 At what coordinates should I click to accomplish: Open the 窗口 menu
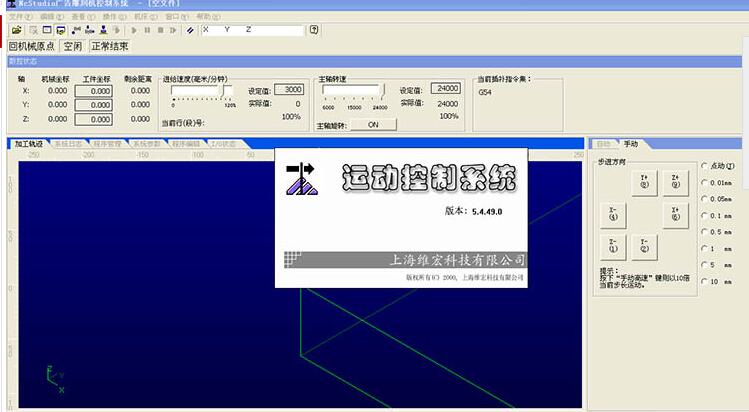coord(177,17)
